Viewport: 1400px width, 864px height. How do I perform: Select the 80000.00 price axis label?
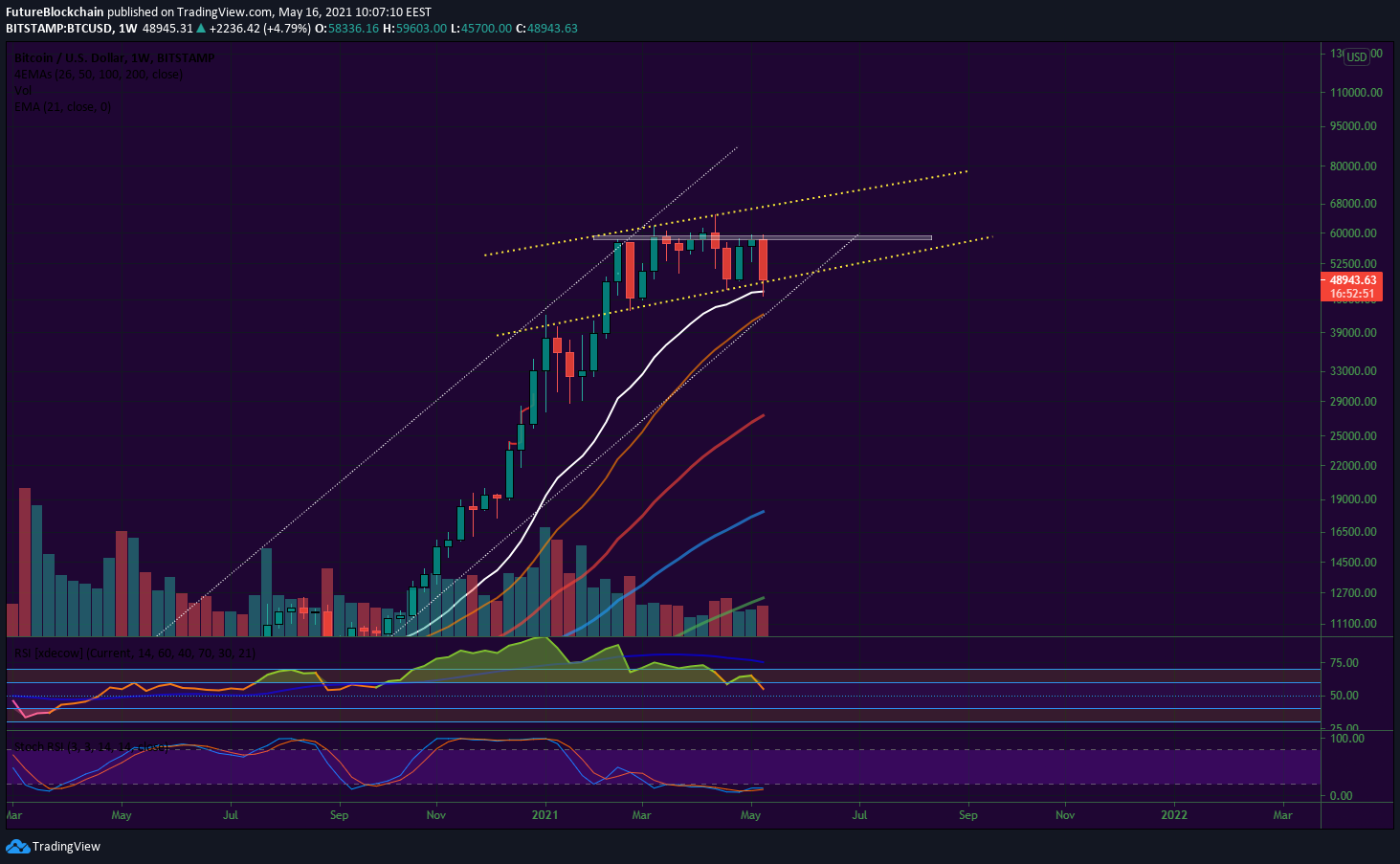(1353, 166)
